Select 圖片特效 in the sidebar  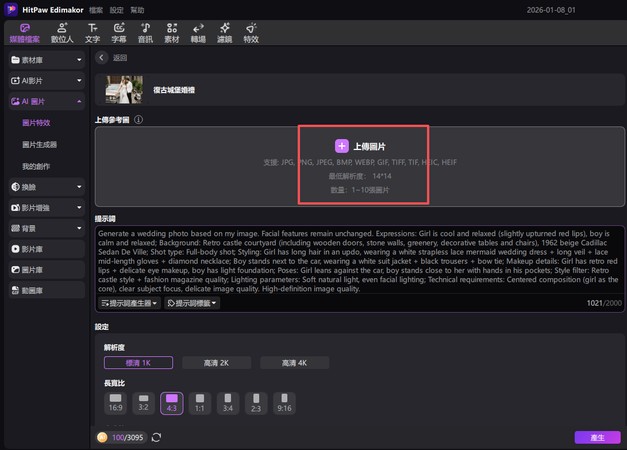tap(36, 123)
